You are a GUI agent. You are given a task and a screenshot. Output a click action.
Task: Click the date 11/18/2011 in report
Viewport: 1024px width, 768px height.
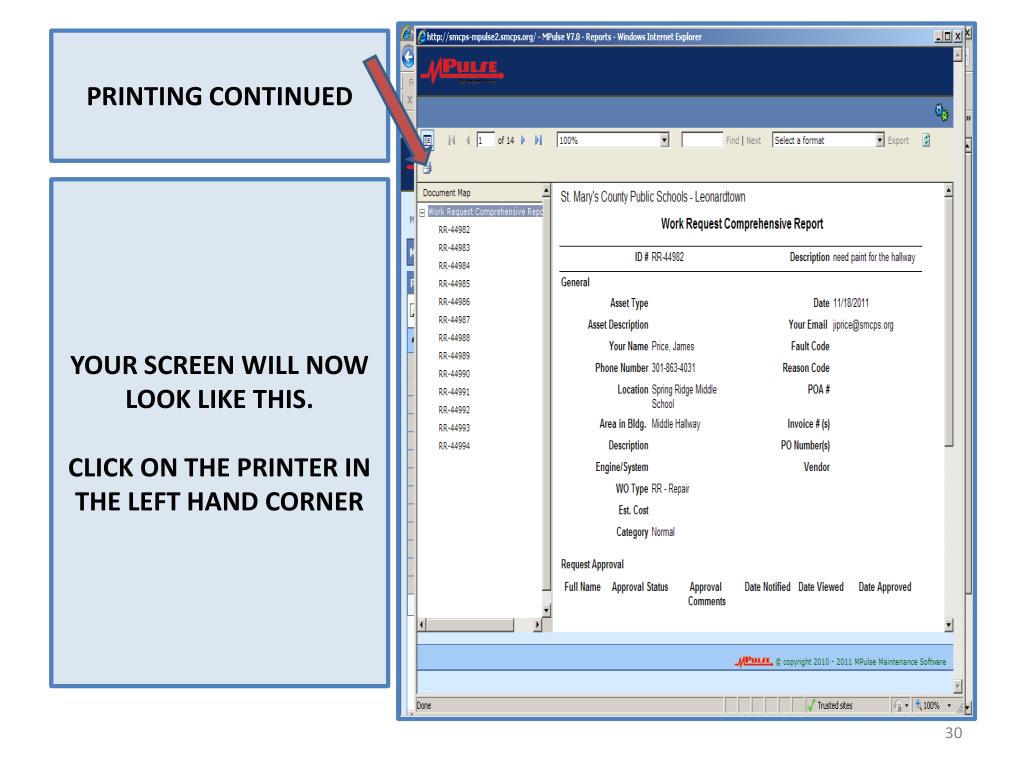tap(851, 303)
